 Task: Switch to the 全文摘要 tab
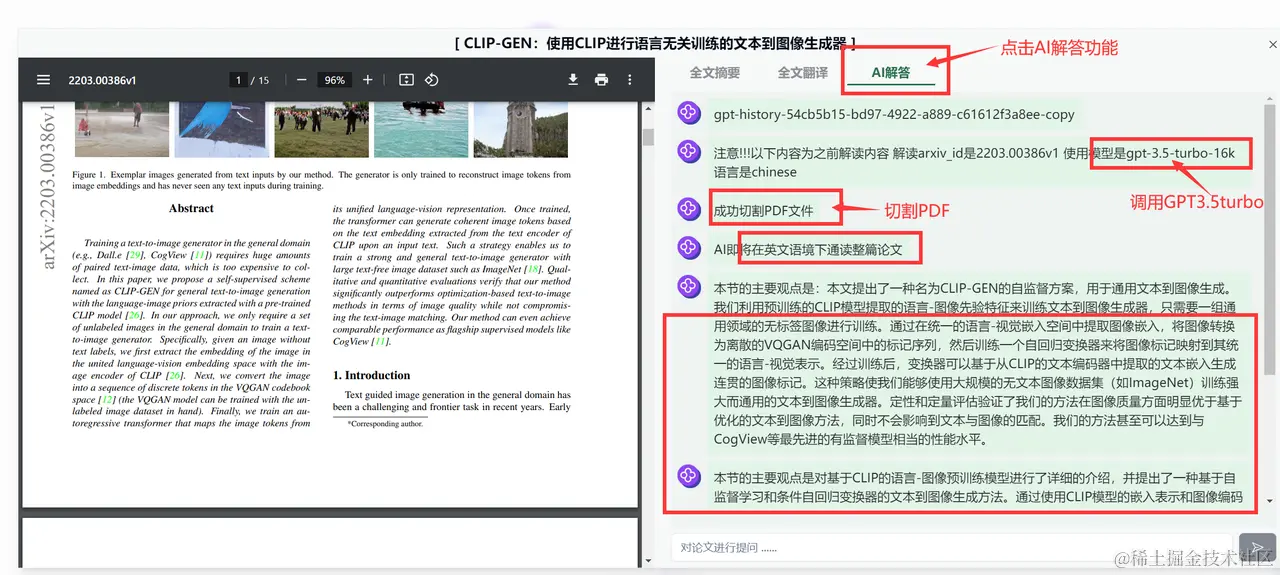[x=715, y=72]
